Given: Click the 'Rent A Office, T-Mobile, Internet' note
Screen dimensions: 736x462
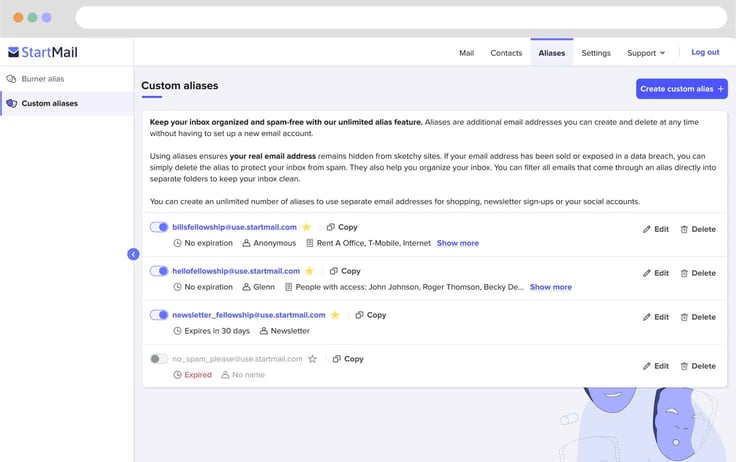Looking at the screenshot, I should click(374, 243).
